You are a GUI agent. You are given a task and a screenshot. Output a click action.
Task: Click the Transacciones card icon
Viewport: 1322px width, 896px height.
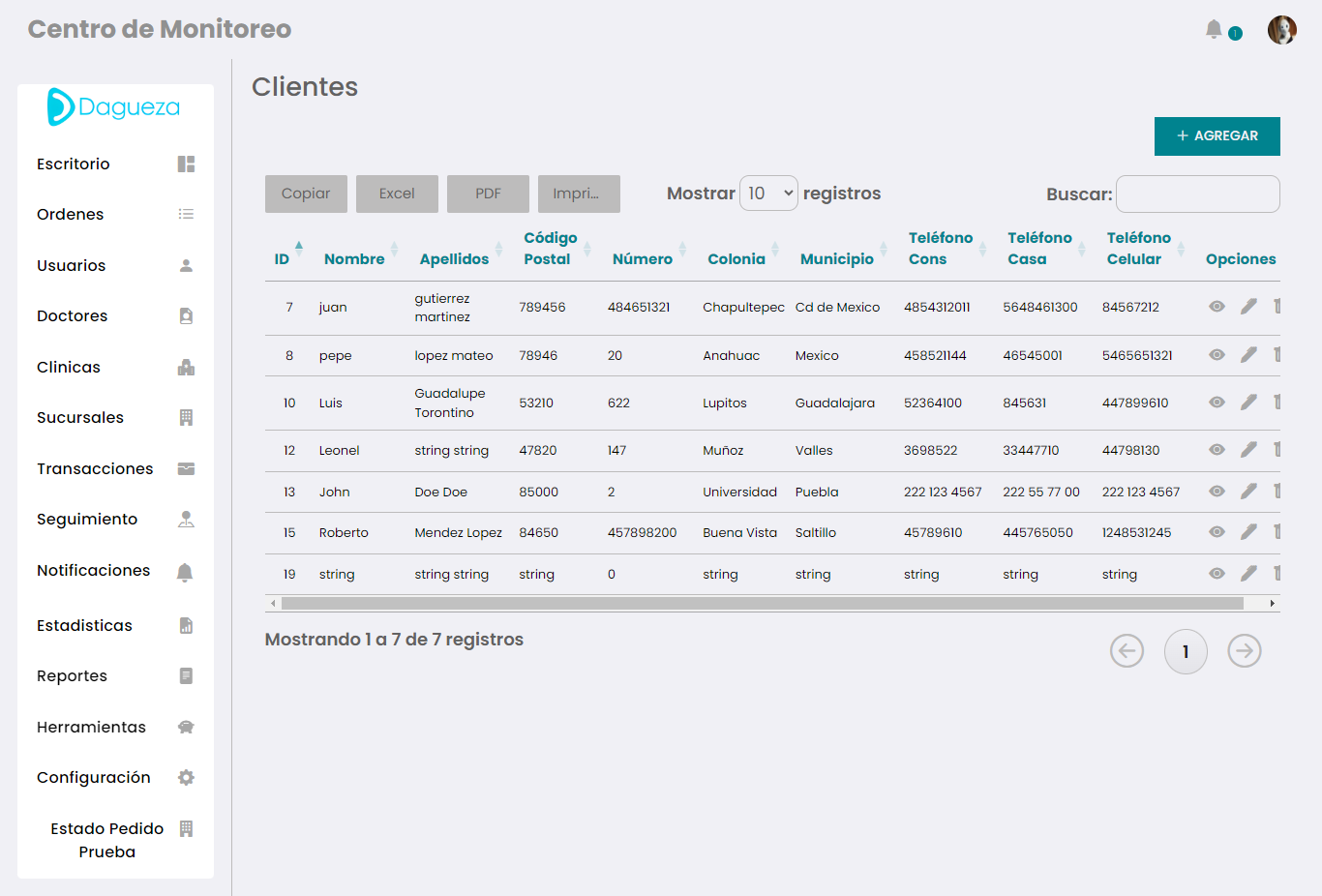coord(186,468)
